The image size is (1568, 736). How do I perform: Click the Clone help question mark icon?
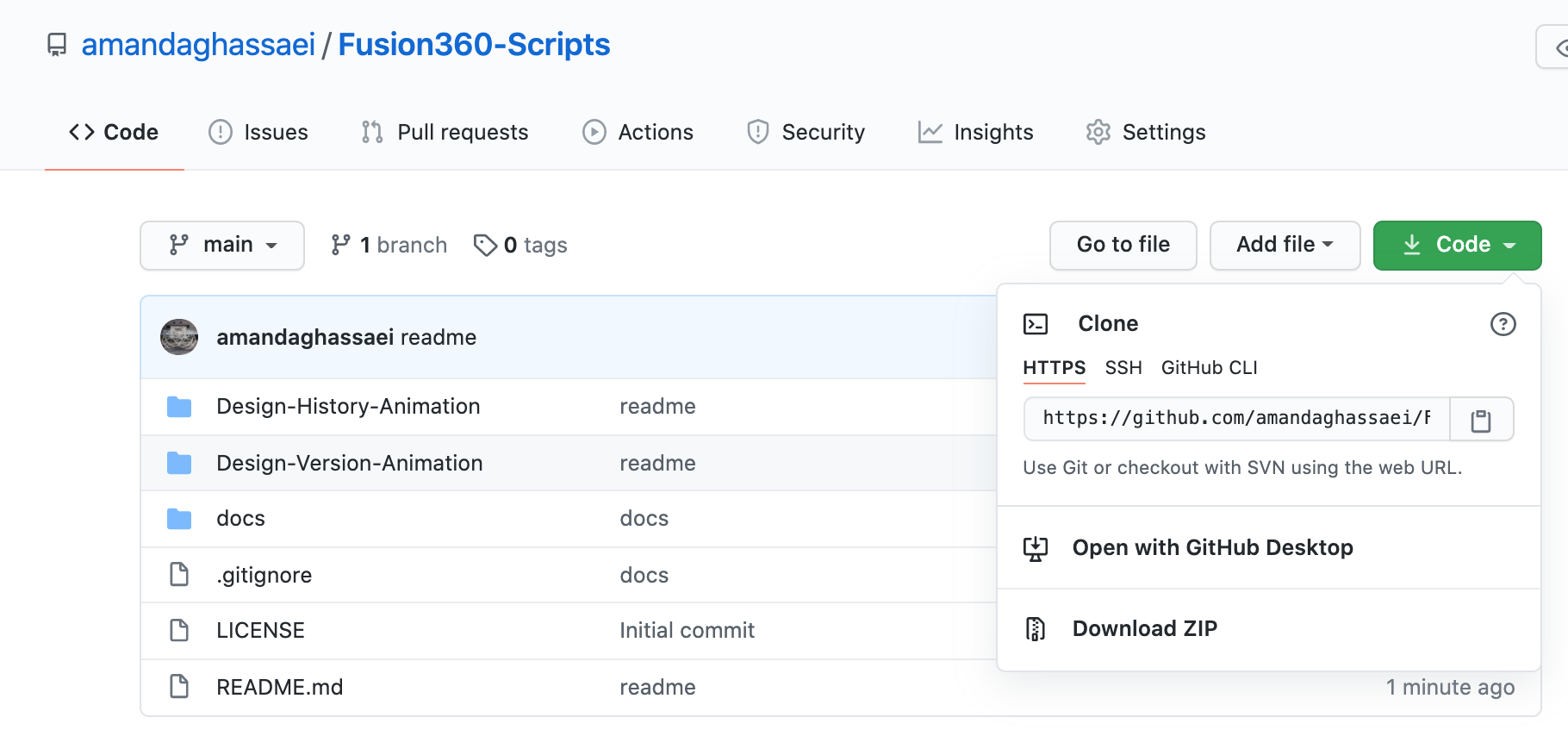pyautogui.click(x=1503, y=324)
